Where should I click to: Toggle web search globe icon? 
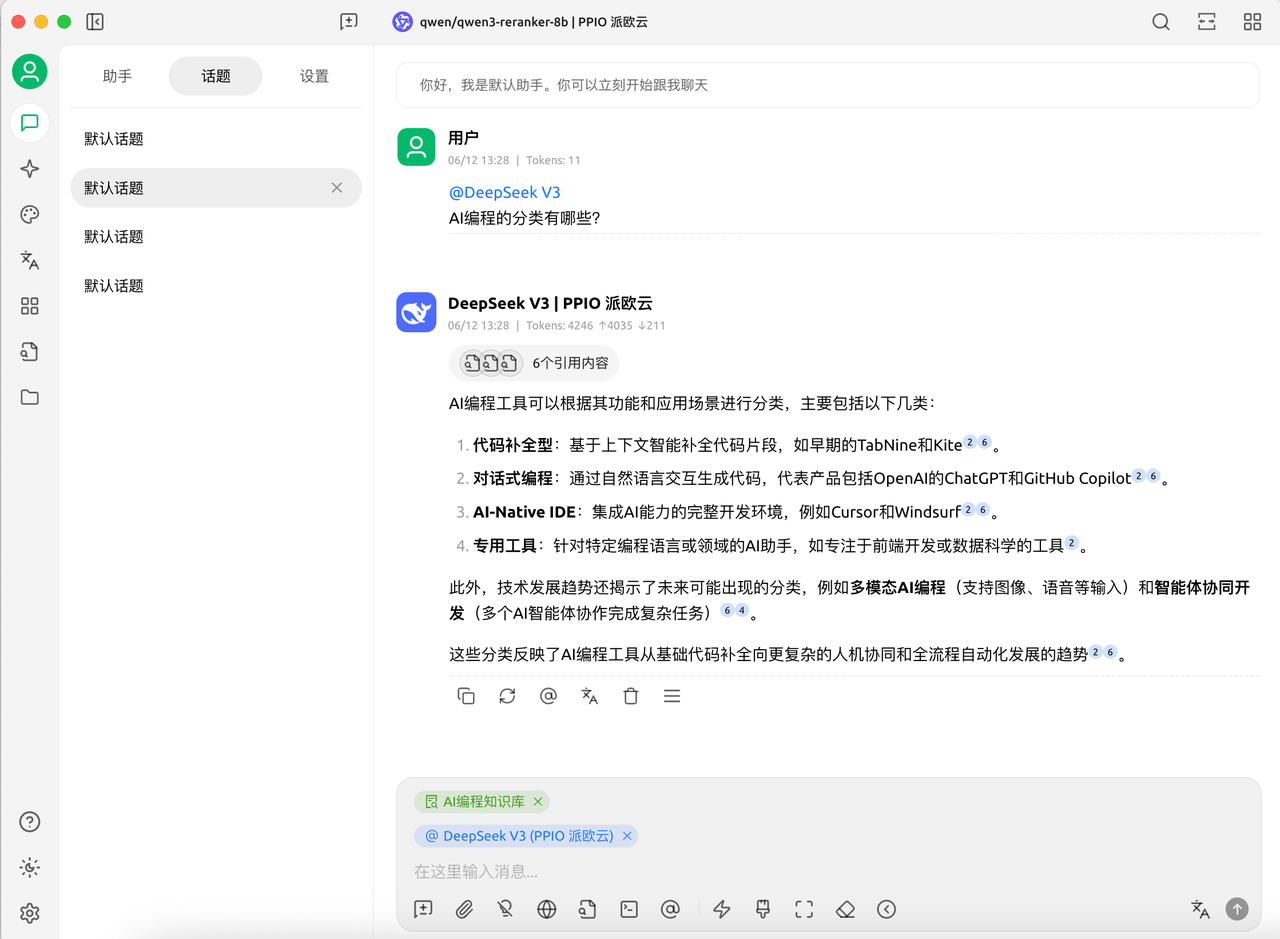click(x=546, y=909)
